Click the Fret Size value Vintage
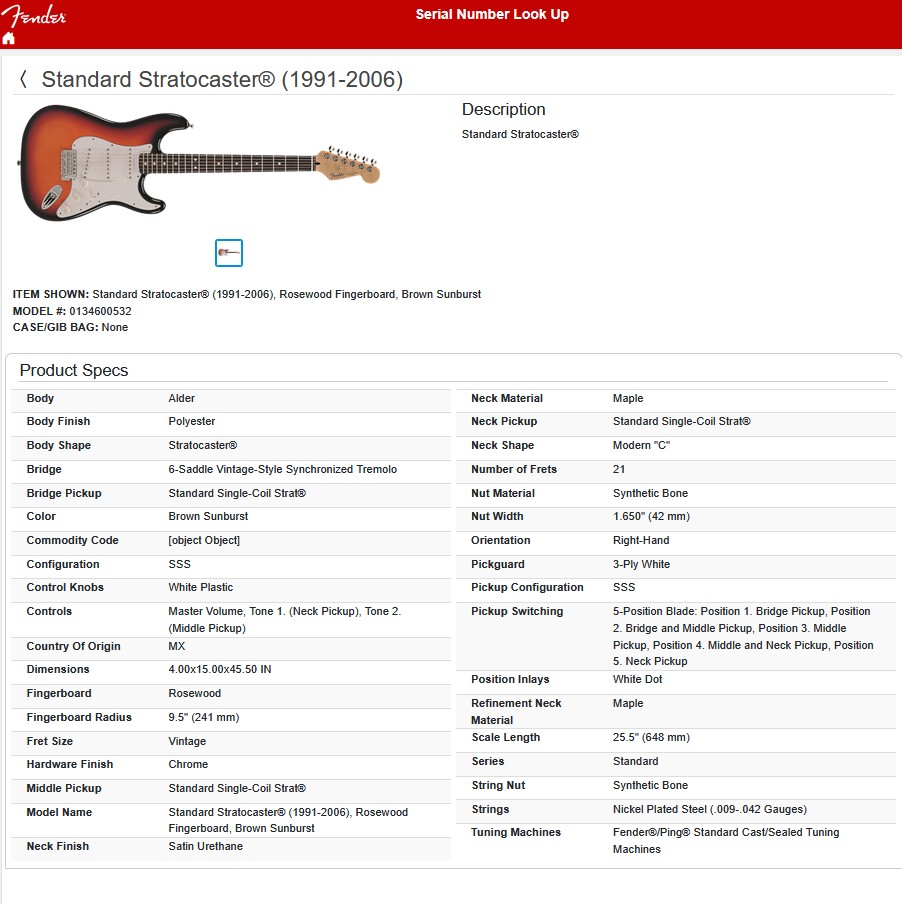This screenshot has height=904, width=902. pos(187,741)
